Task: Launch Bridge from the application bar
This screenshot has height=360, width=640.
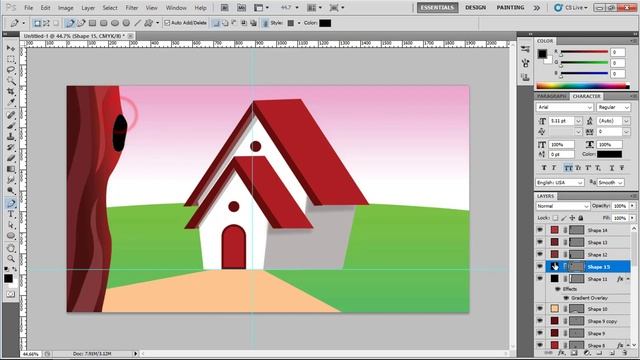Action: (224, 8)
